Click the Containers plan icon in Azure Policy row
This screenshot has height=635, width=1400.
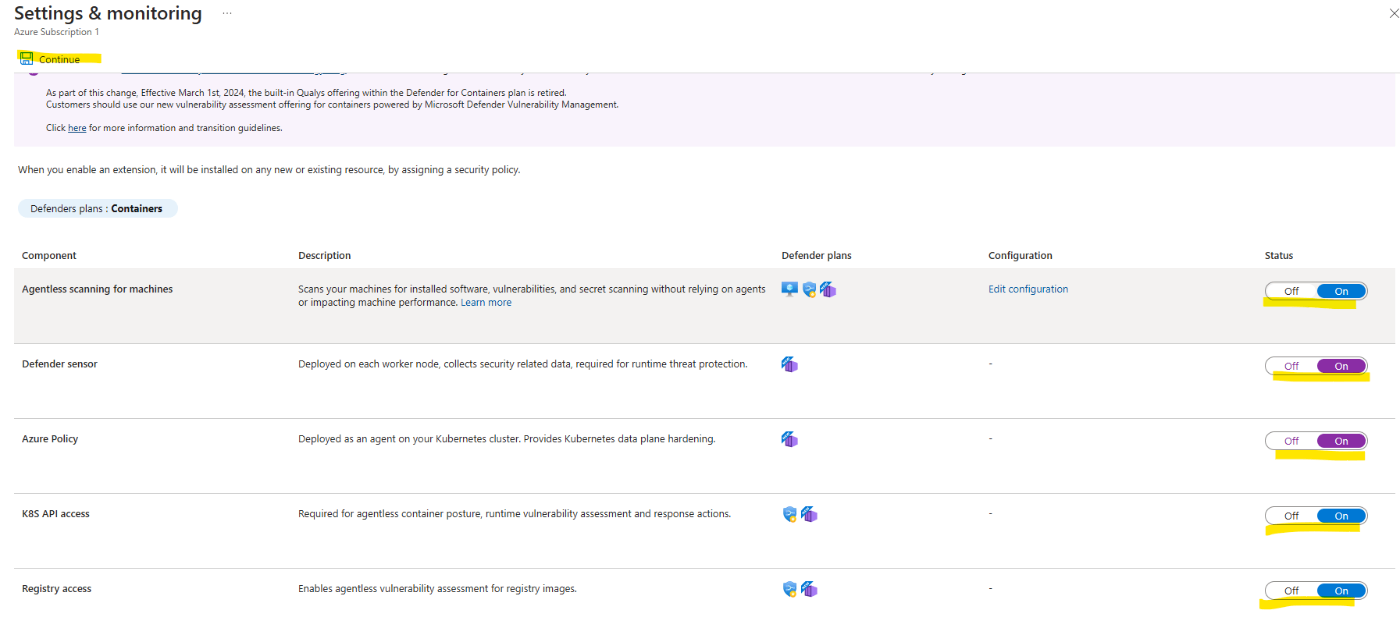[x=790, y=439]
